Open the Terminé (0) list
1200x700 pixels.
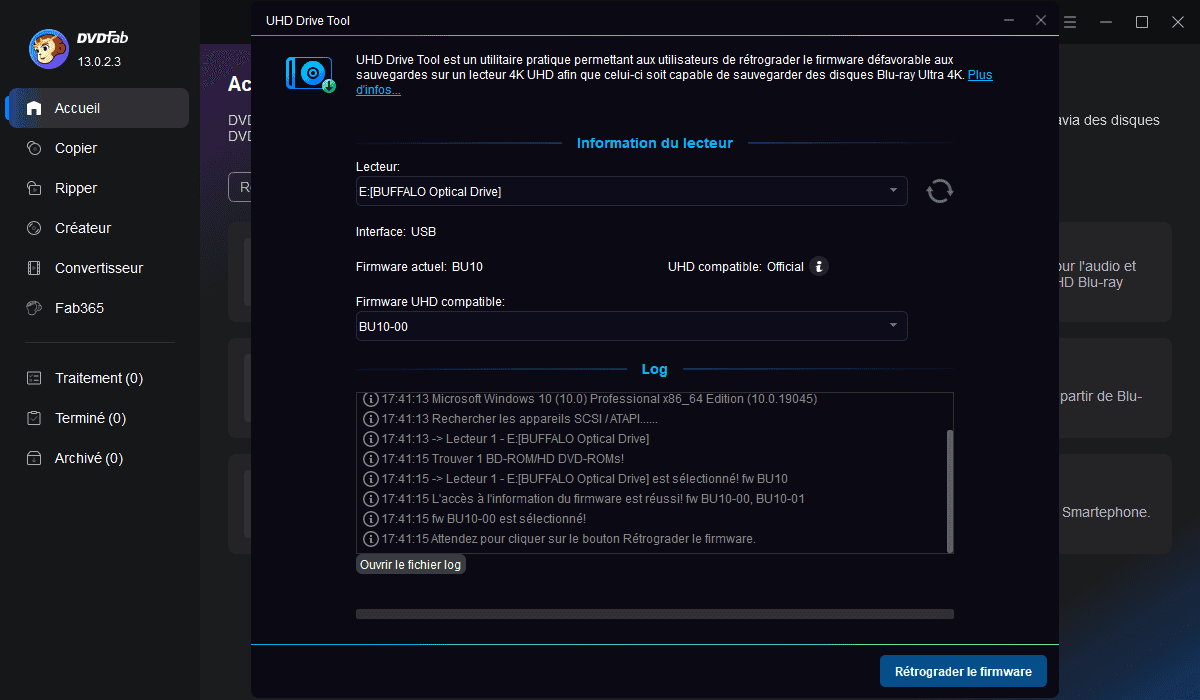pos(97,418)
